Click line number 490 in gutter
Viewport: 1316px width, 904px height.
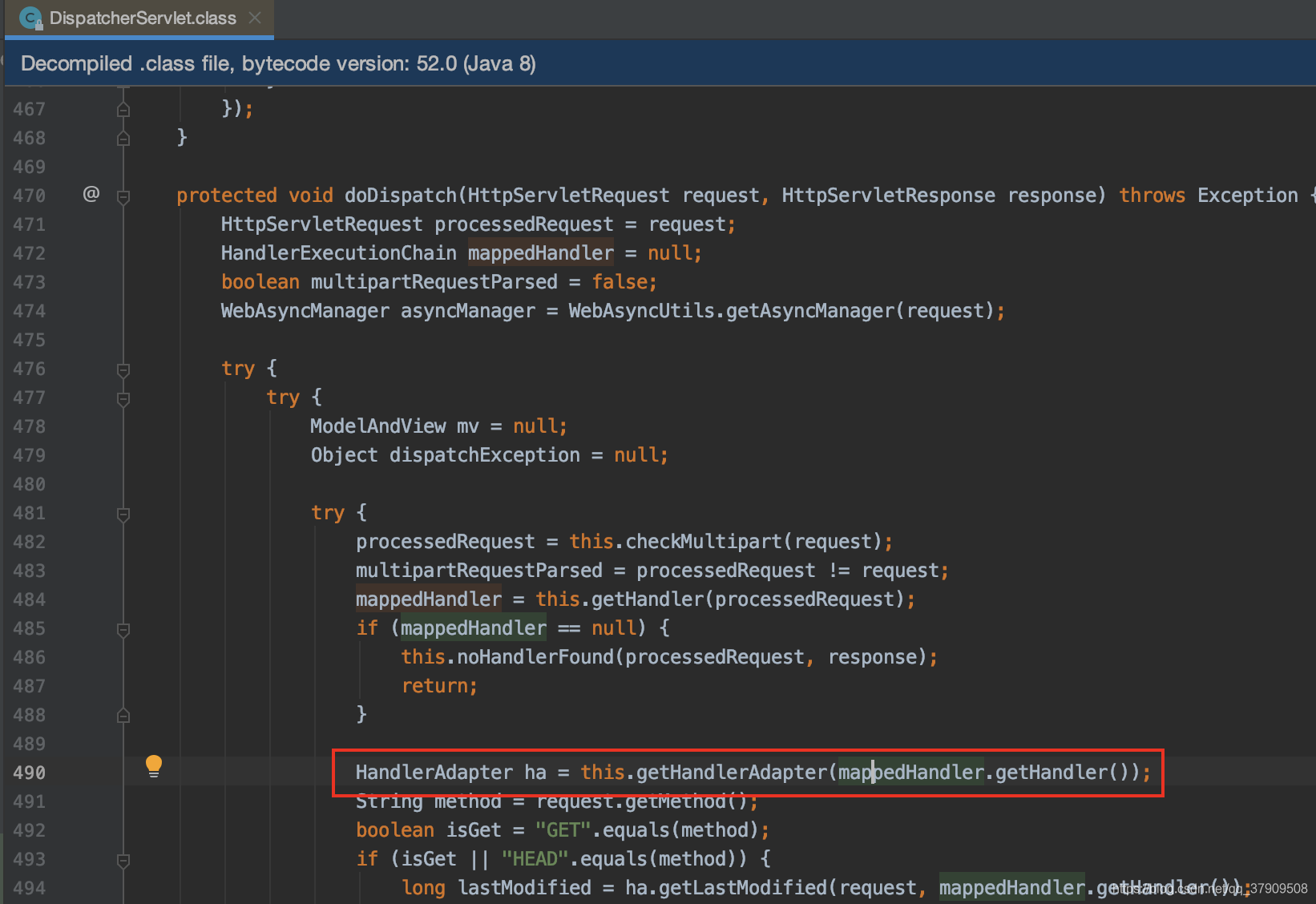pos(29,773)
